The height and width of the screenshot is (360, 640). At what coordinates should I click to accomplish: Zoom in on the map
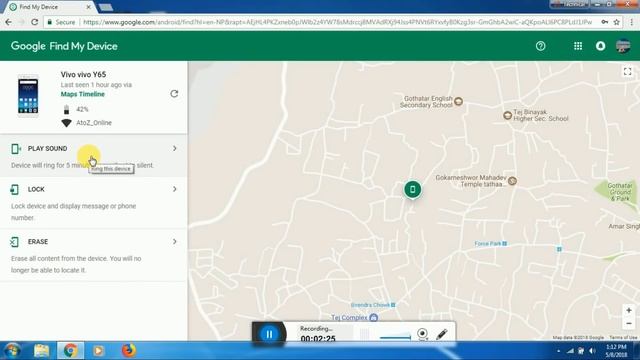(x=629, y=311)
